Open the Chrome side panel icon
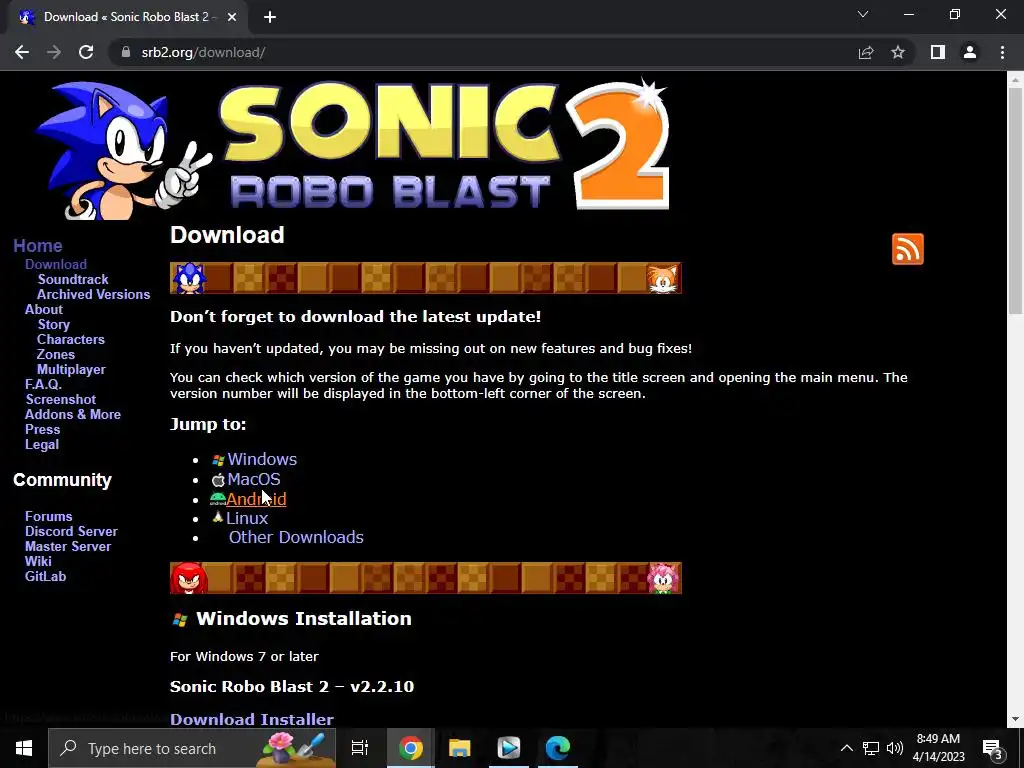Image resolution: width=1024 pixels, height=768 pixels. click(x=938, y=52)
